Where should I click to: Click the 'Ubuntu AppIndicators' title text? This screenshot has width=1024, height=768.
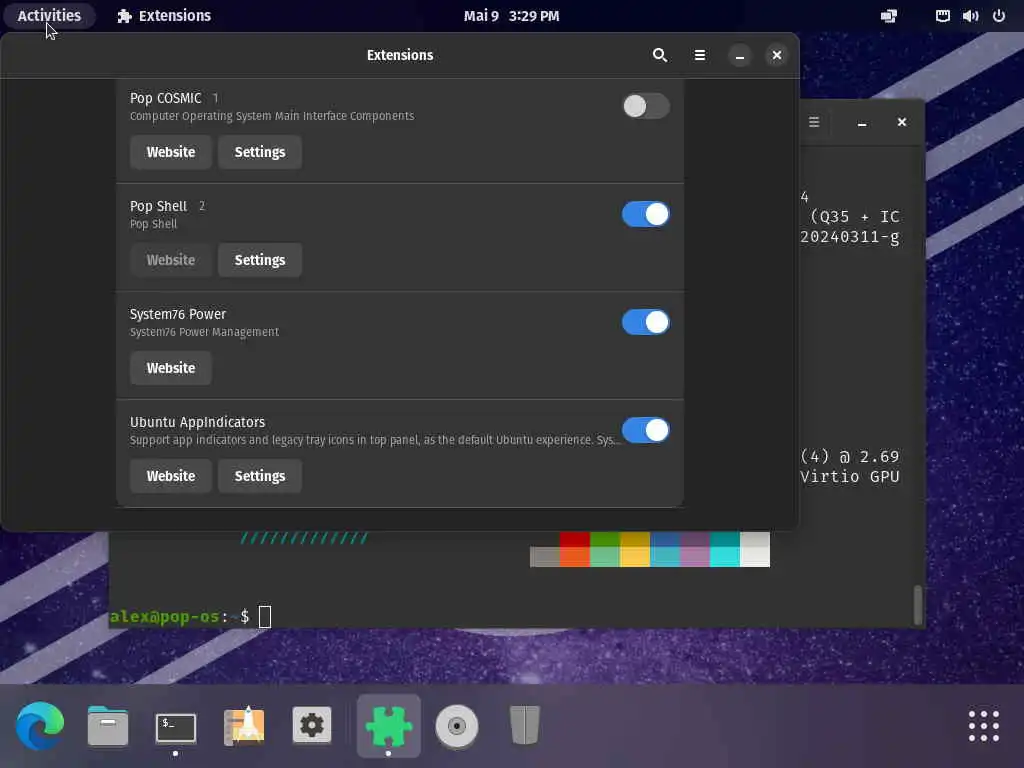click(197, 422)
